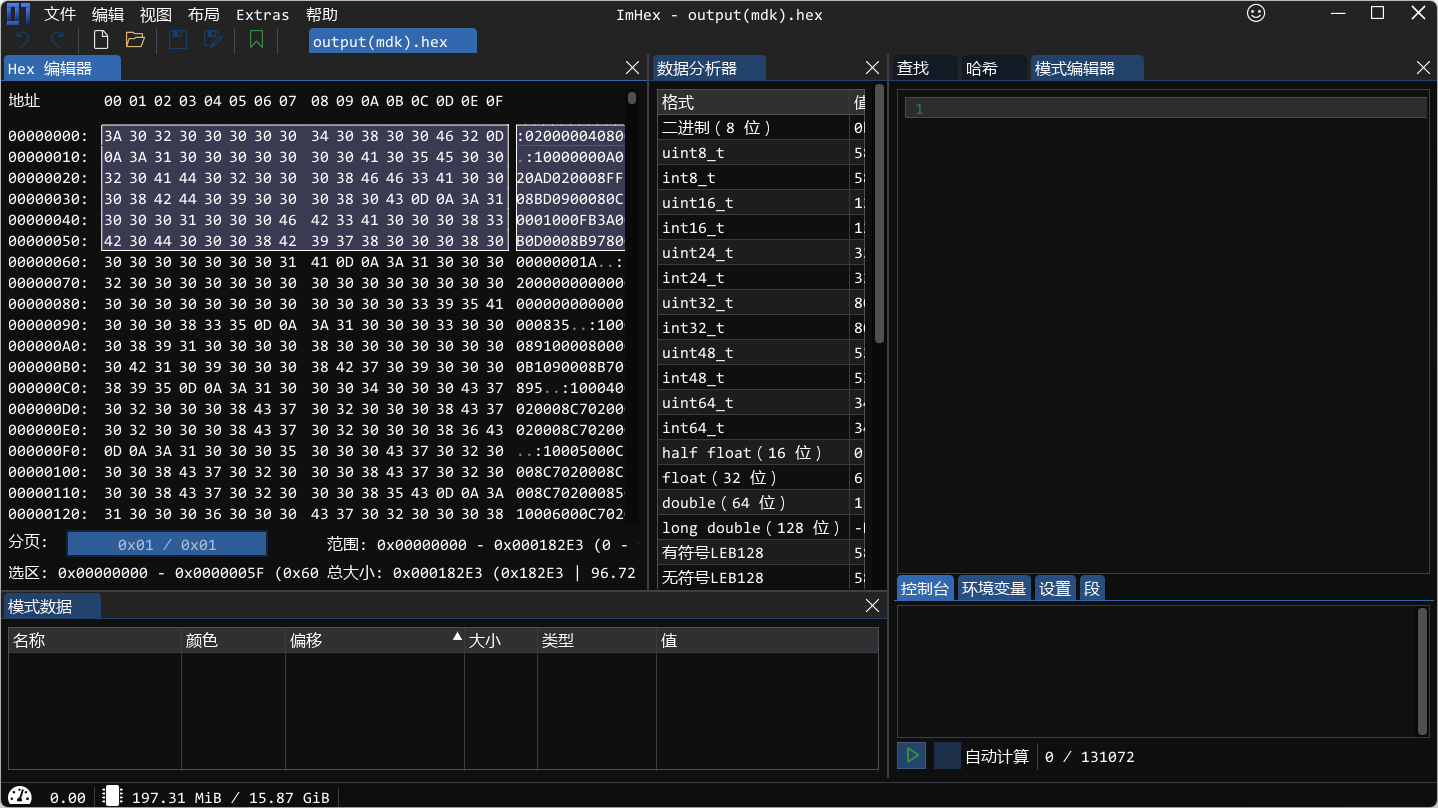This screenshot has width=1438, height=808.
Task: Click ASCII text 200000000000 at row 00000070
Action: pyautogui.click(x=570, y=283)
